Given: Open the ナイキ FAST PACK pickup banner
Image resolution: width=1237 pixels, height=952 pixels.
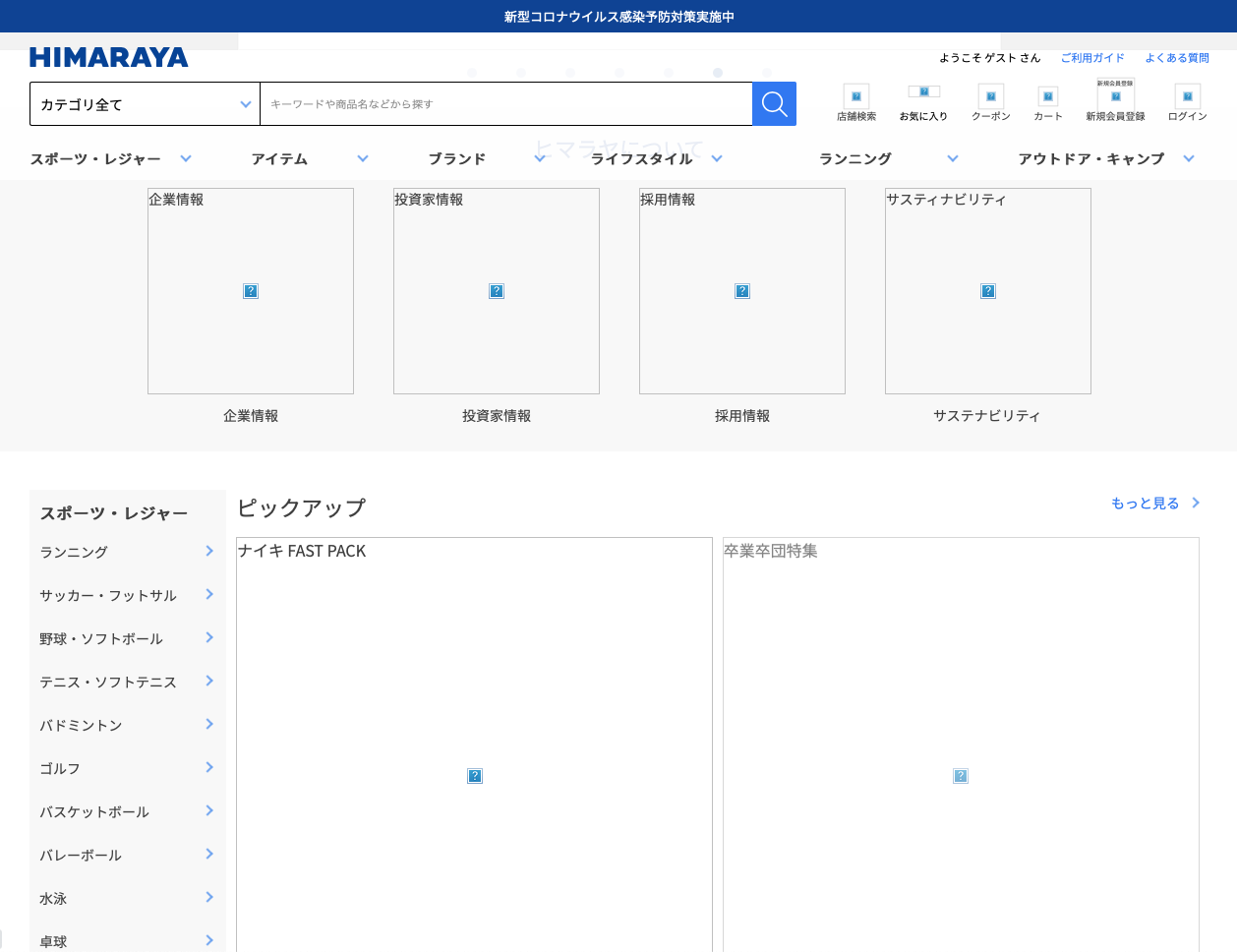Looking at the screenshot, I should tap(474, 744).
